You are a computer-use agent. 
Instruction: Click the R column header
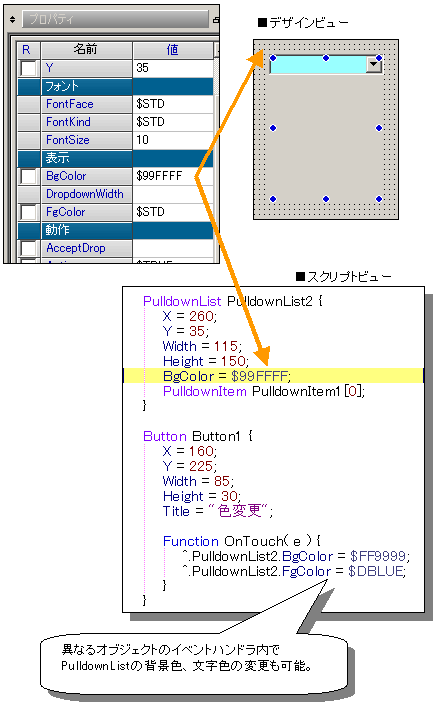[x=29, y=50]
